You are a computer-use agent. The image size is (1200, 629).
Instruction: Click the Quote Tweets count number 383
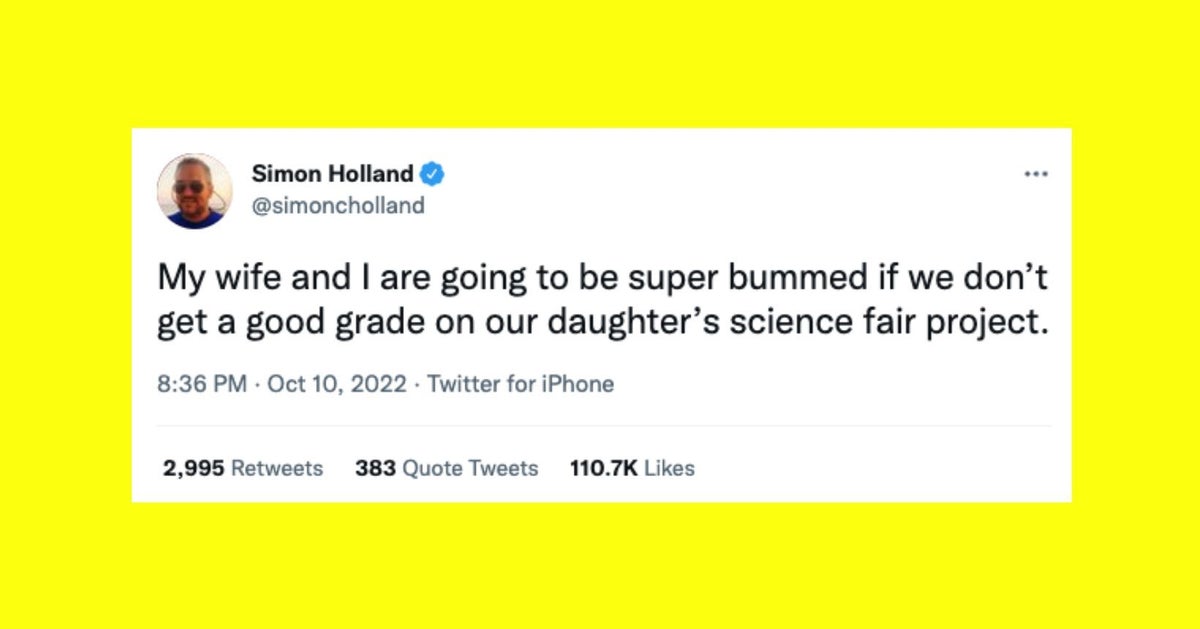point(376,467)
